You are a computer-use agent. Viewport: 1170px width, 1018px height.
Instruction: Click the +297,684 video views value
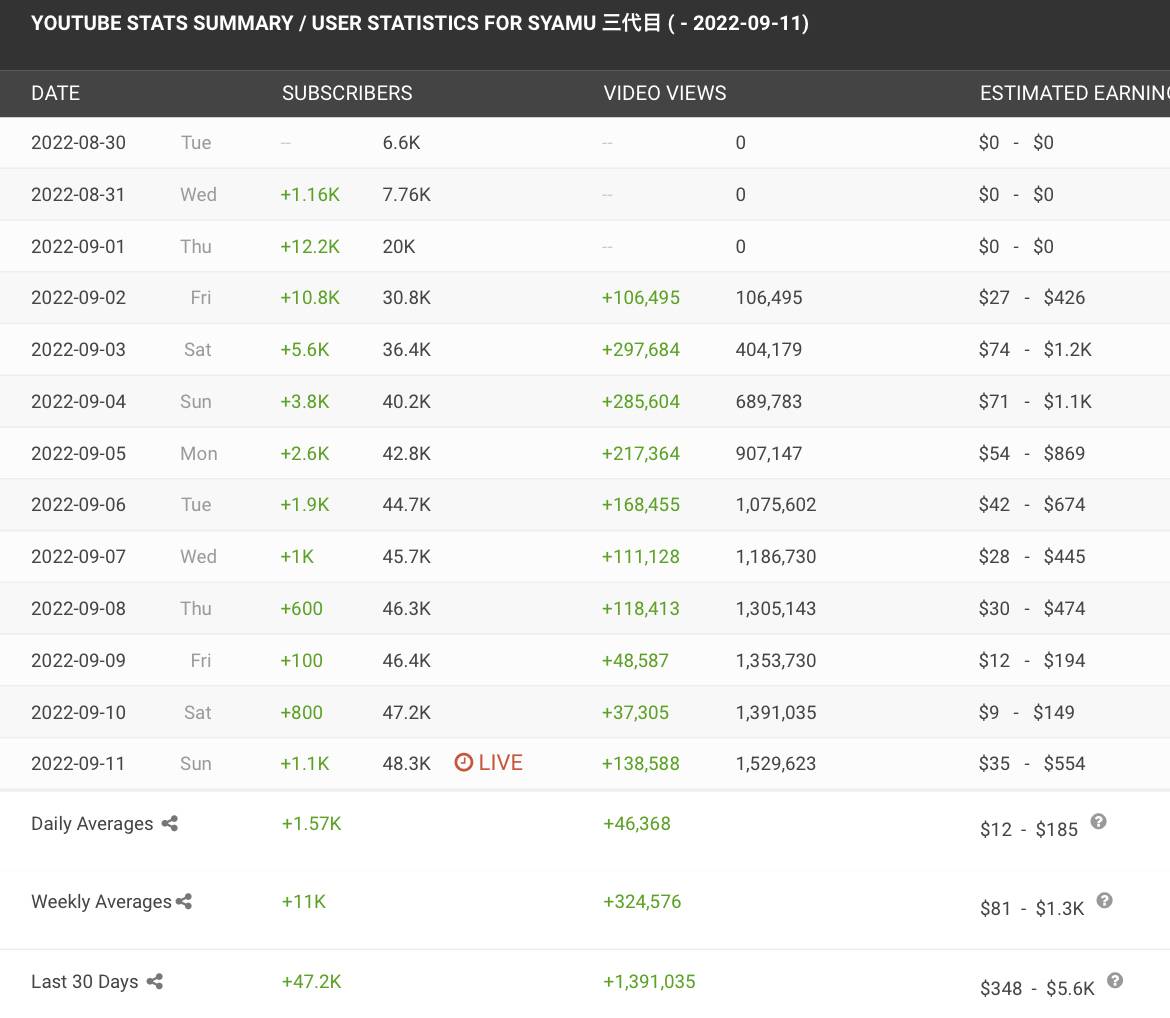point(641,350)
